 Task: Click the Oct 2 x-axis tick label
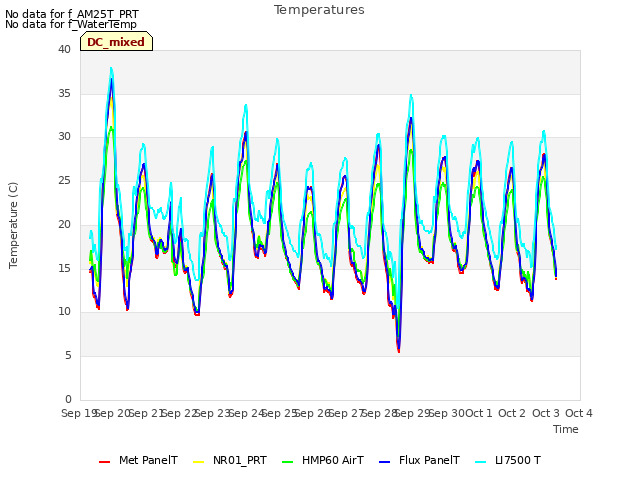tap(512, 413)
